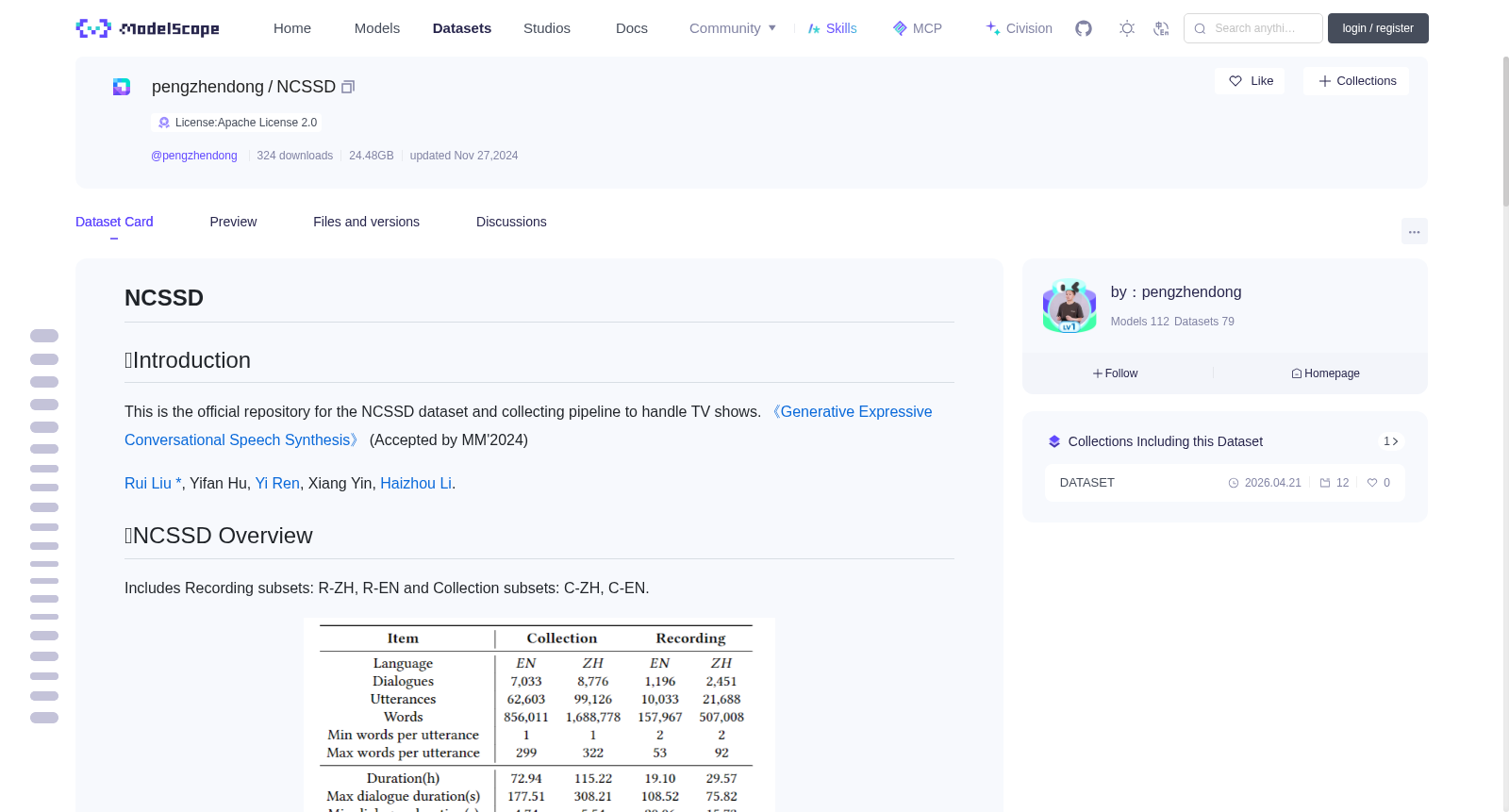Open the Studios nav item
The width and height of the screenshot is (1509, 812).
547,28
